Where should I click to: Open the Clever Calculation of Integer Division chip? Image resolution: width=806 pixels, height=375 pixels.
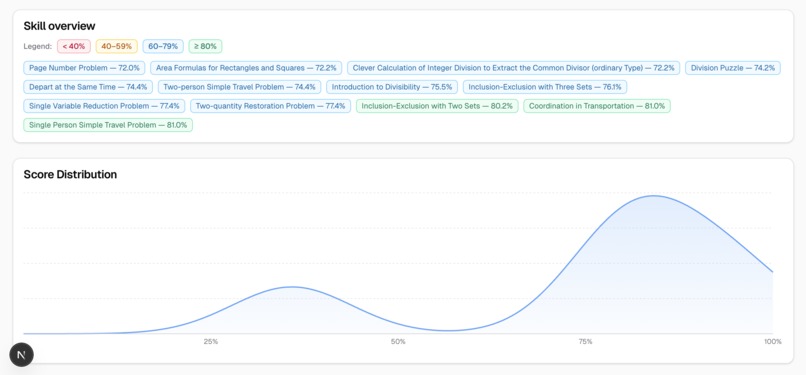point(514,68)
